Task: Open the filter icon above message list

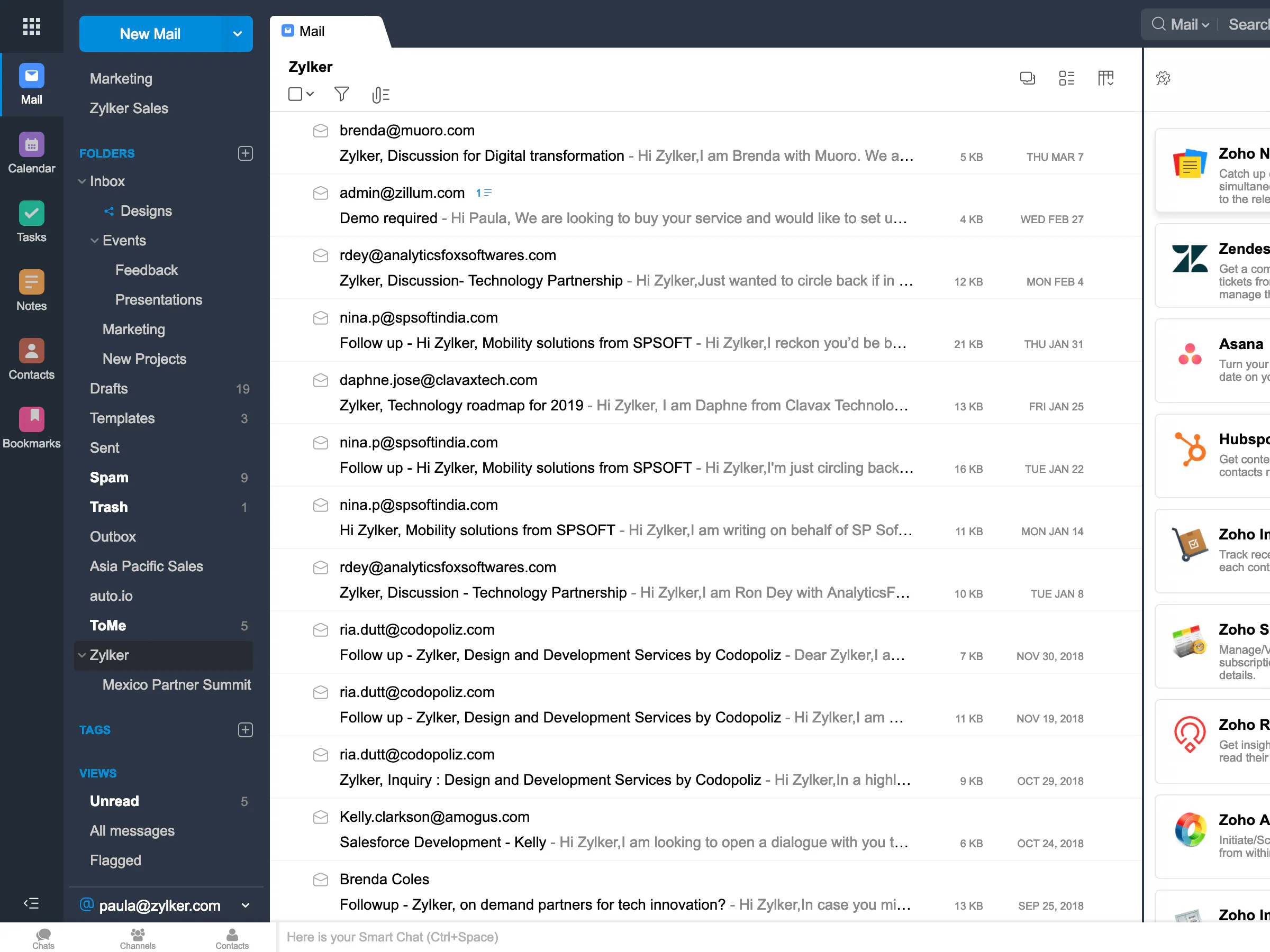Action: coord(342,94)
